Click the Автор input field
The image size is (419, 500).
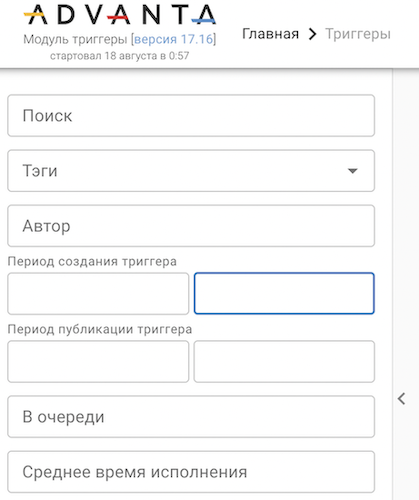(x=191, y=226)
